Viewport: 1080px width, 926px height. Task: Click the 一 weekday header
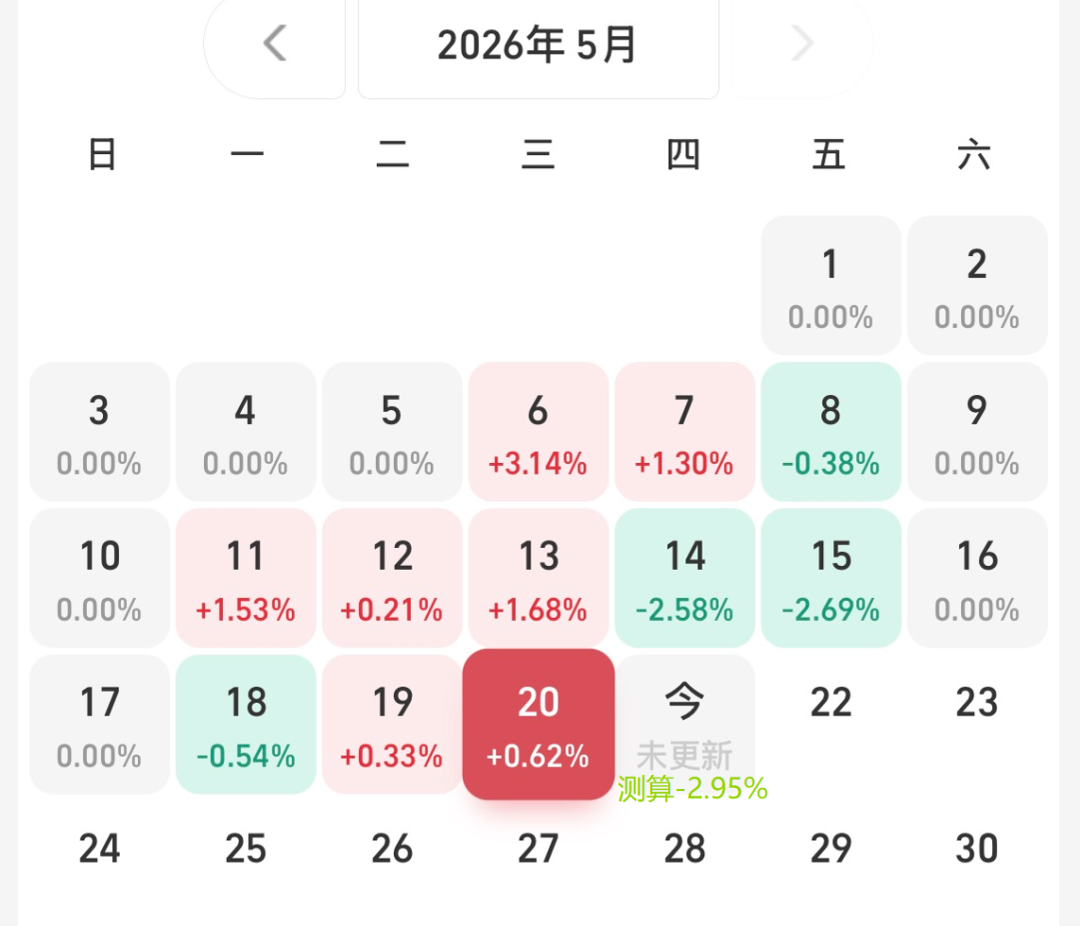pos(247,154)
